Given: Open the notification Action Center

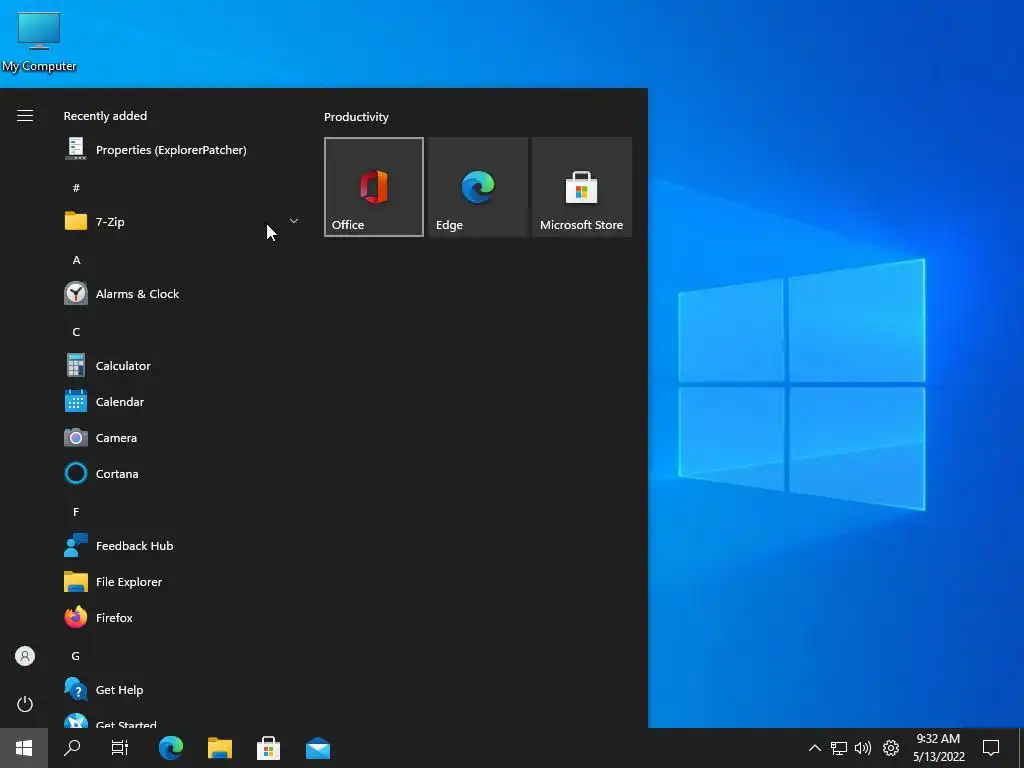Looking at the screenshot, I should pyautogui.click(x=991, y=748).
